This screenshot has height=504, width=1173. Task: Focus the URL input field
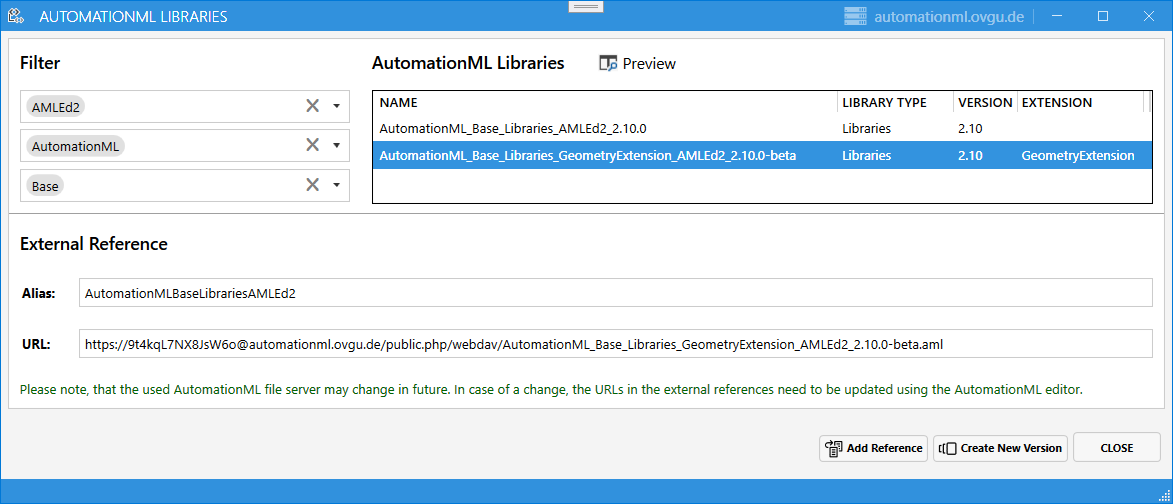(615, 344)
